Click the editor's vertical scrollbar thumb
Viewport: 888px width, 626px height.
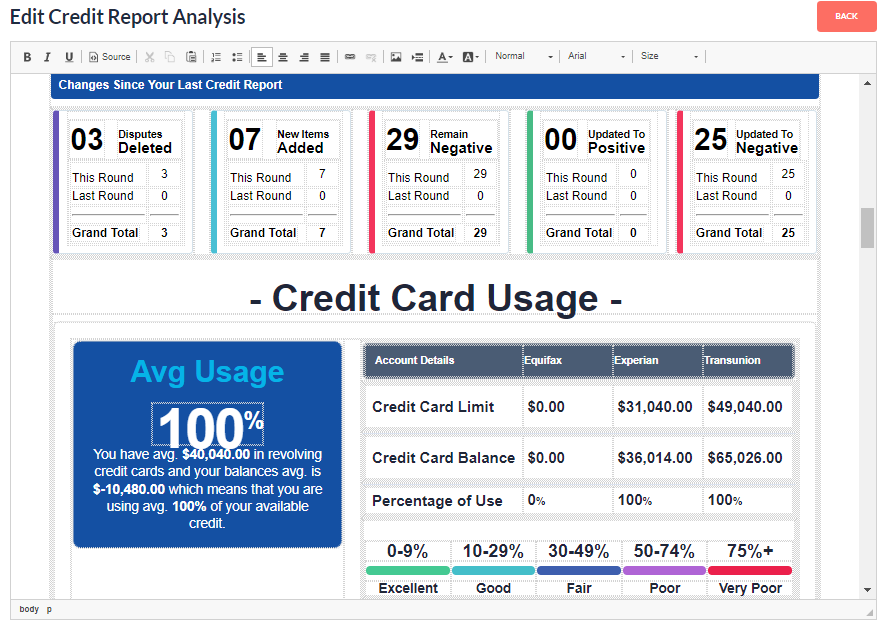click(867, 228)
